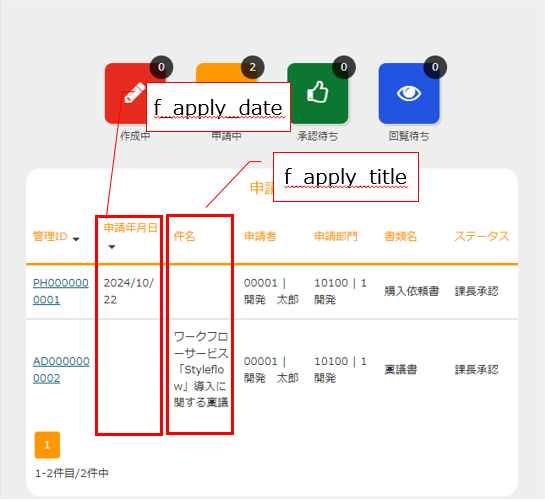Click the f_apply_title annotation box
This screenshot has width=545, height=501.
tap(346, 177)
